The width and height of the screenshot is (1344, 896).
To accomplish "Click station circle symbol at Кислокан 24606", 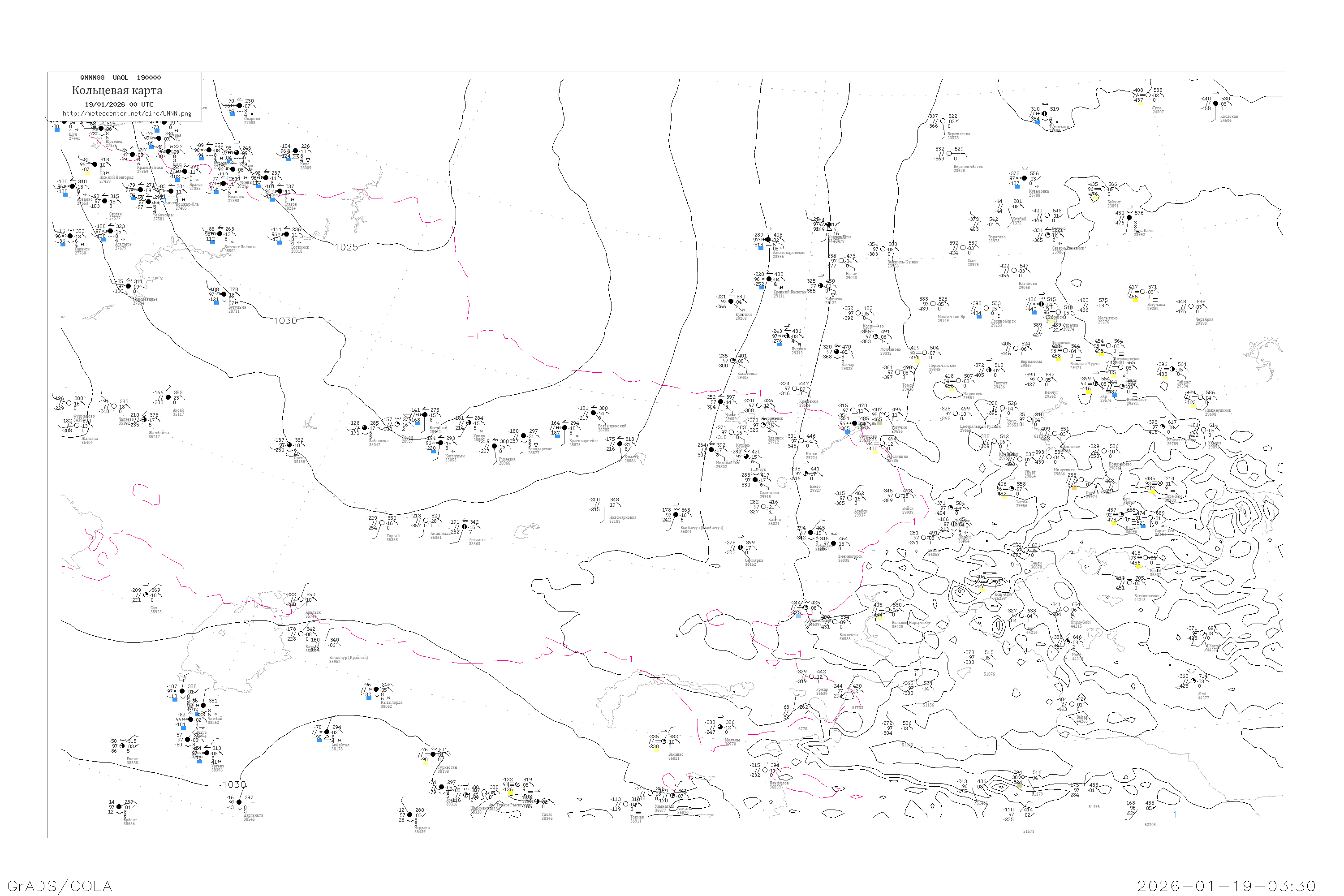I will click(1215, 103).
